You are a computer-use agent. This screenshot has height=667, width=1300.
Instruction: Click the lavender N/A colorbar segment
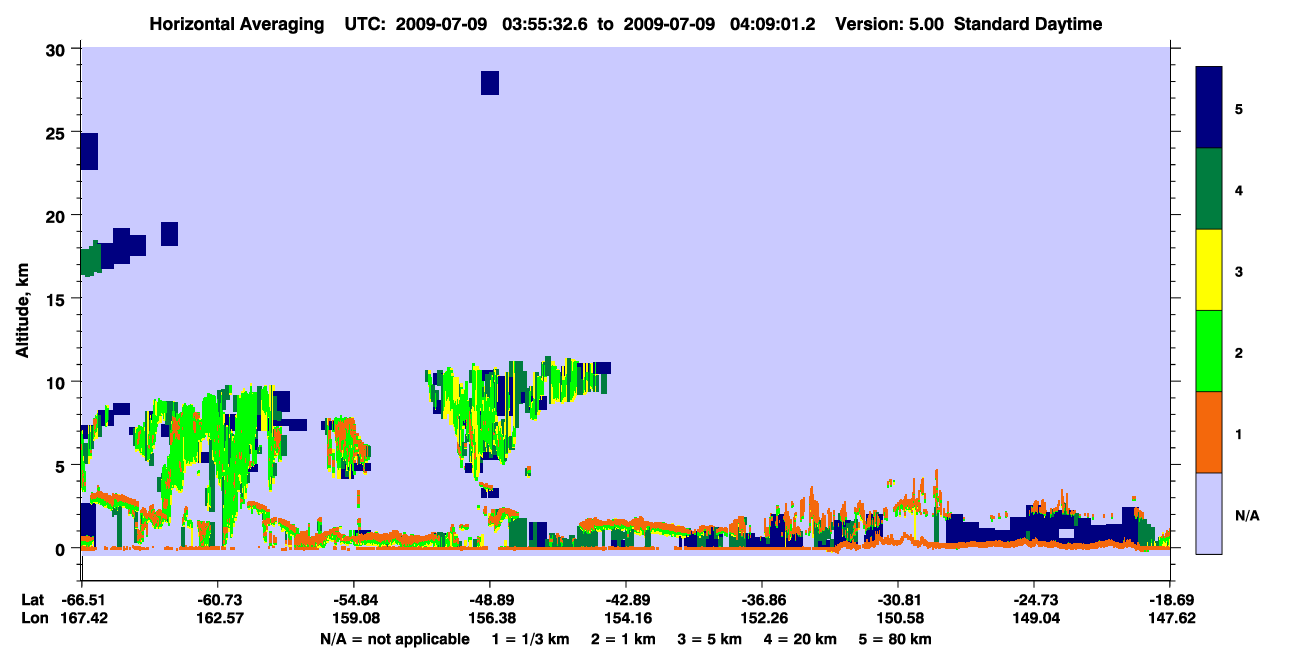click(x=1209, y=513)
